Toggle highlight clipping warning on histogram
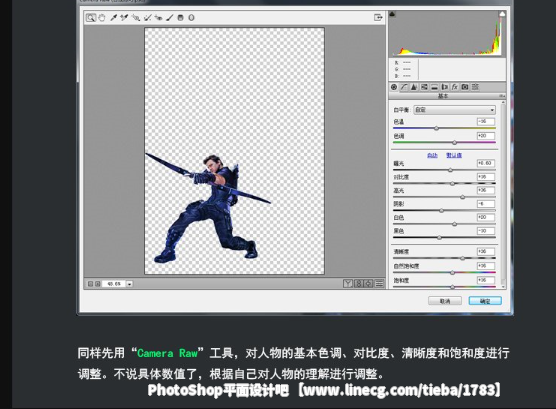The image size is (556, 409). point(502,14)
